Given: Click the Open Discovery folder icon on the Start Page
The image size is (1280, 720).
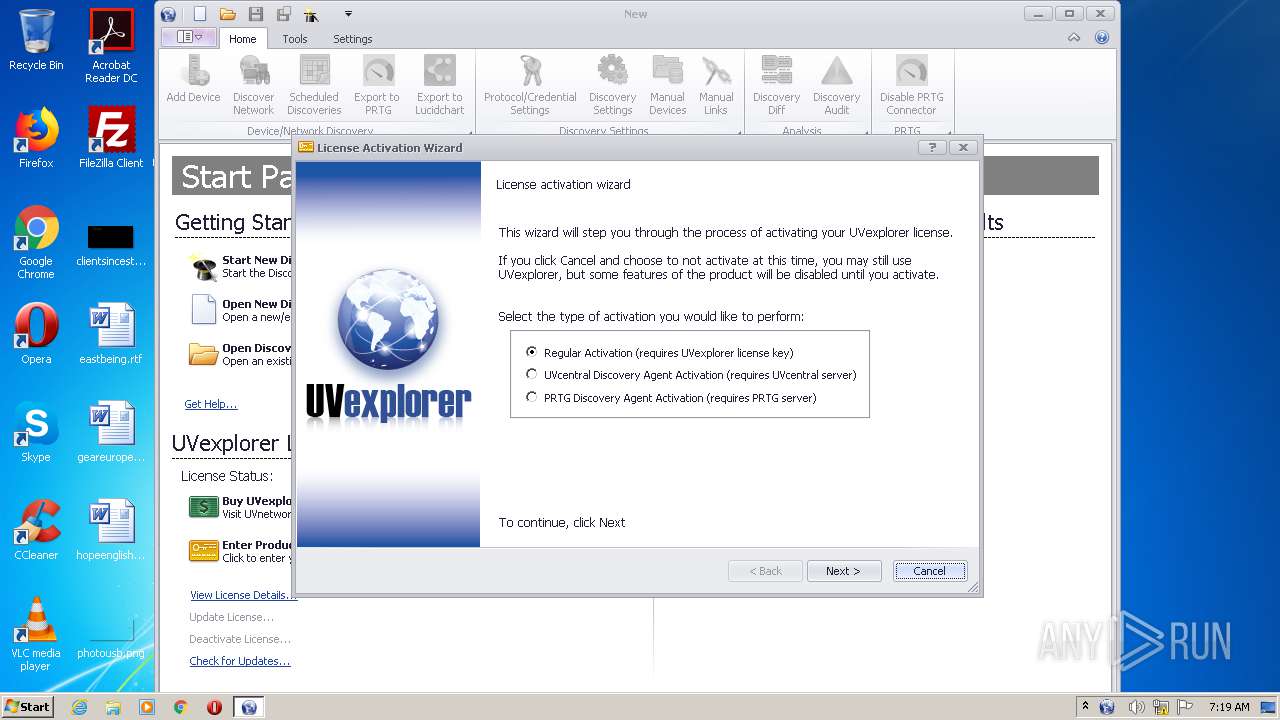Looking at the screenshot, I should pos(203,354).
